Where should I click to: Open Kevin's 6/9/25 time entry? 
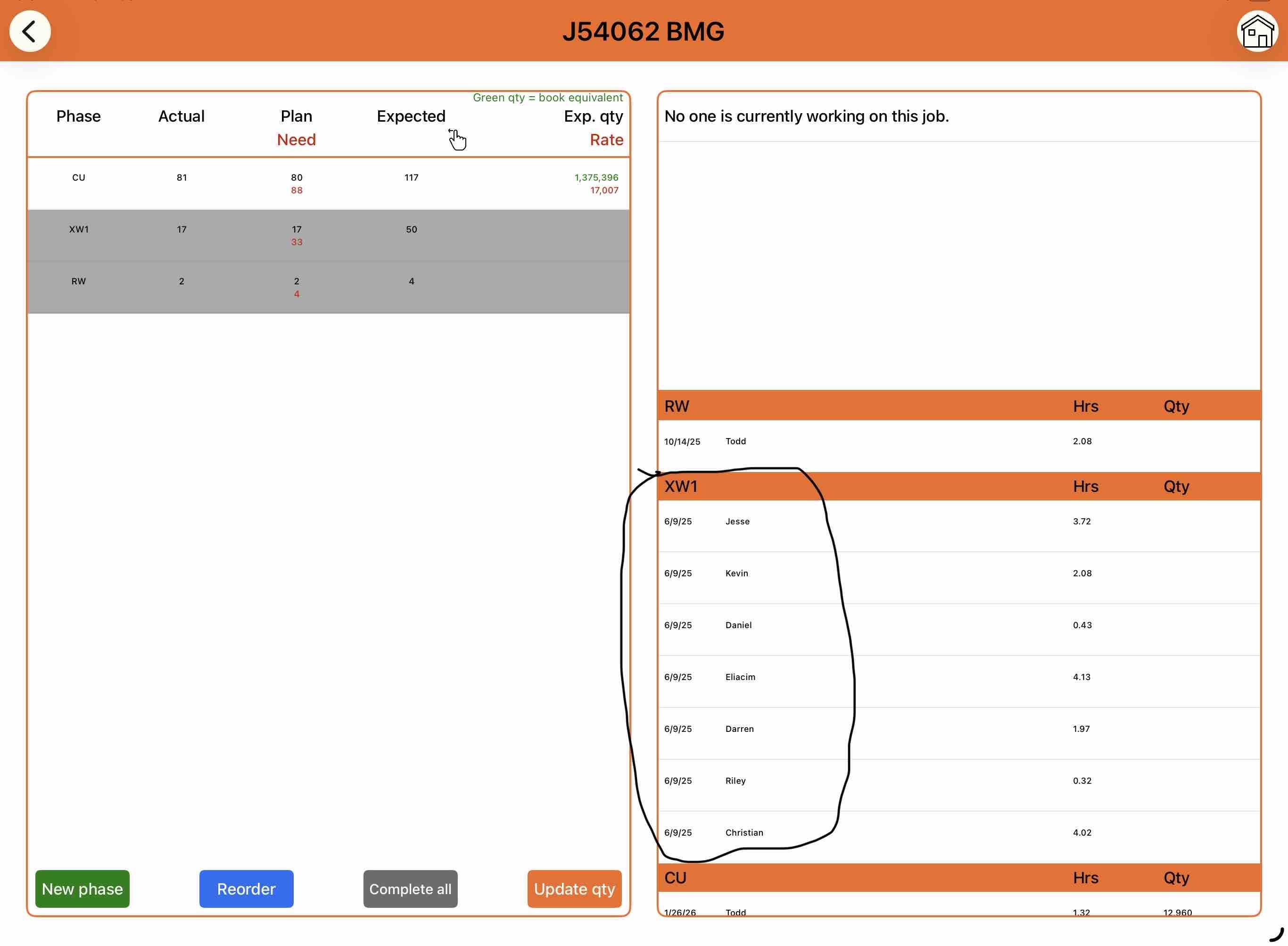958,573
